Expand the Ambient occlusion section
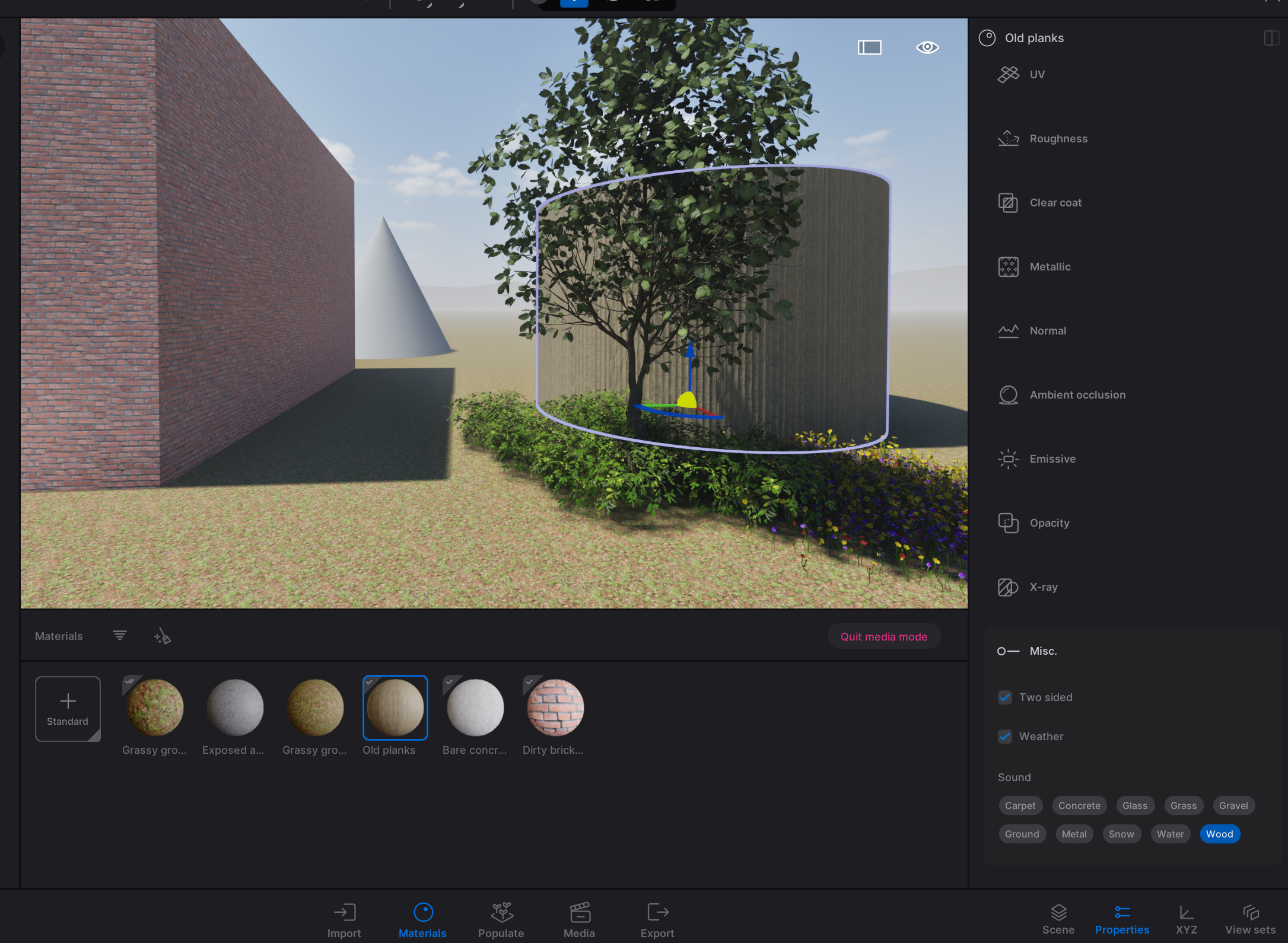 (x=1077, y=395)
